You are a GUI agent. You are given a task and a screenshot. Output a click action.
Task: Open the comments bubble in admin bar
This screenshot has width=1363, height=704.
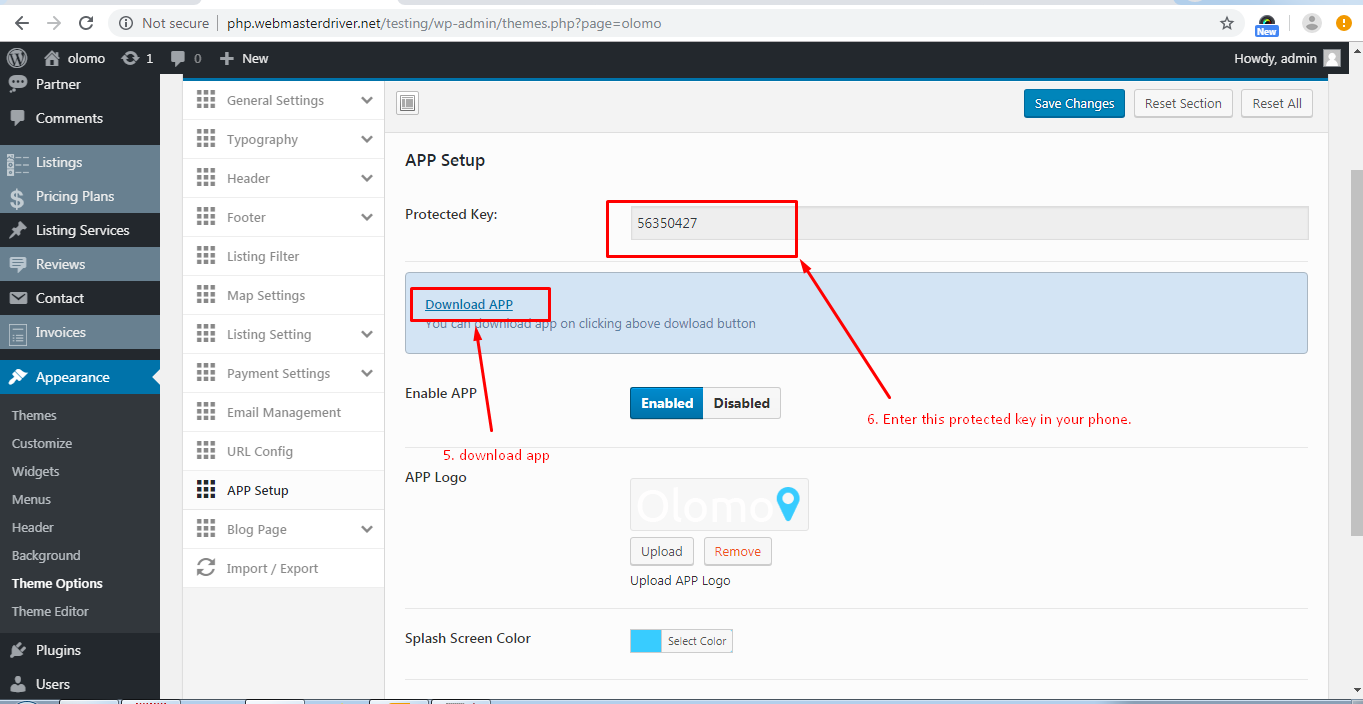click(x=178, y=58)
